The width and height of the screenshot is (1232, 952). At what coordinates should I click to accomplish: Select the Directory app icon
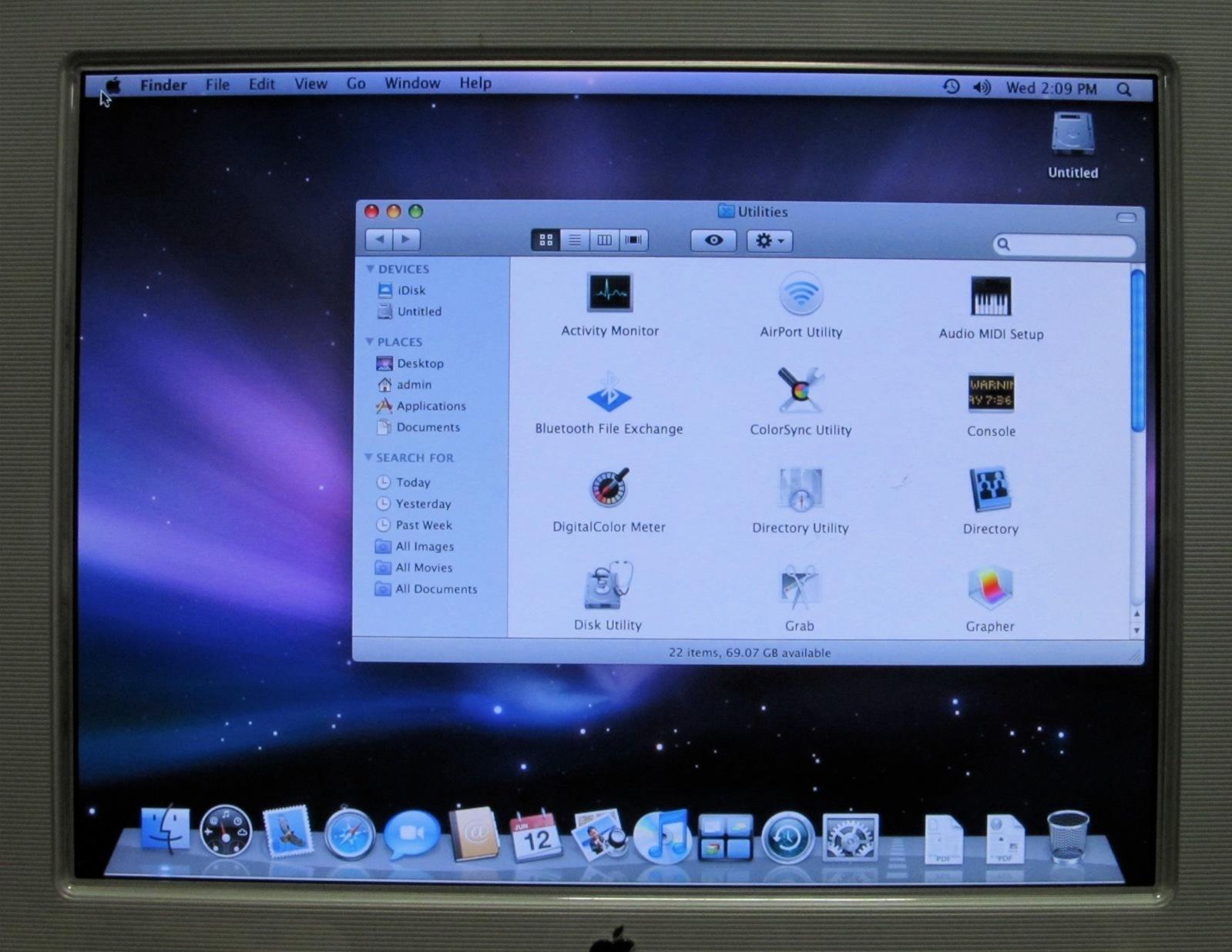990,490
